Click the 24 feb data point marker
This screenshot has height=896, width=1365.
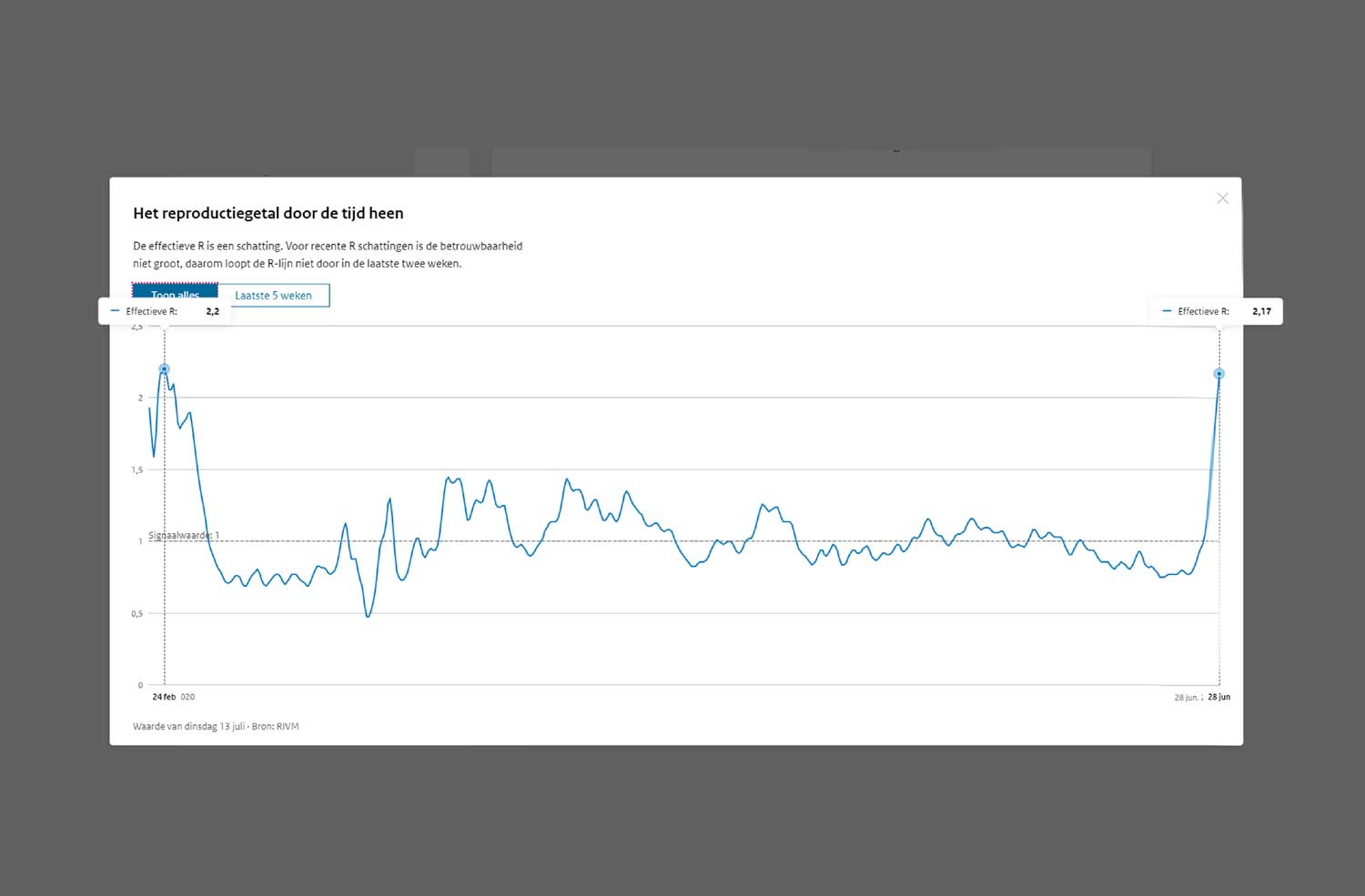point(164,368)
